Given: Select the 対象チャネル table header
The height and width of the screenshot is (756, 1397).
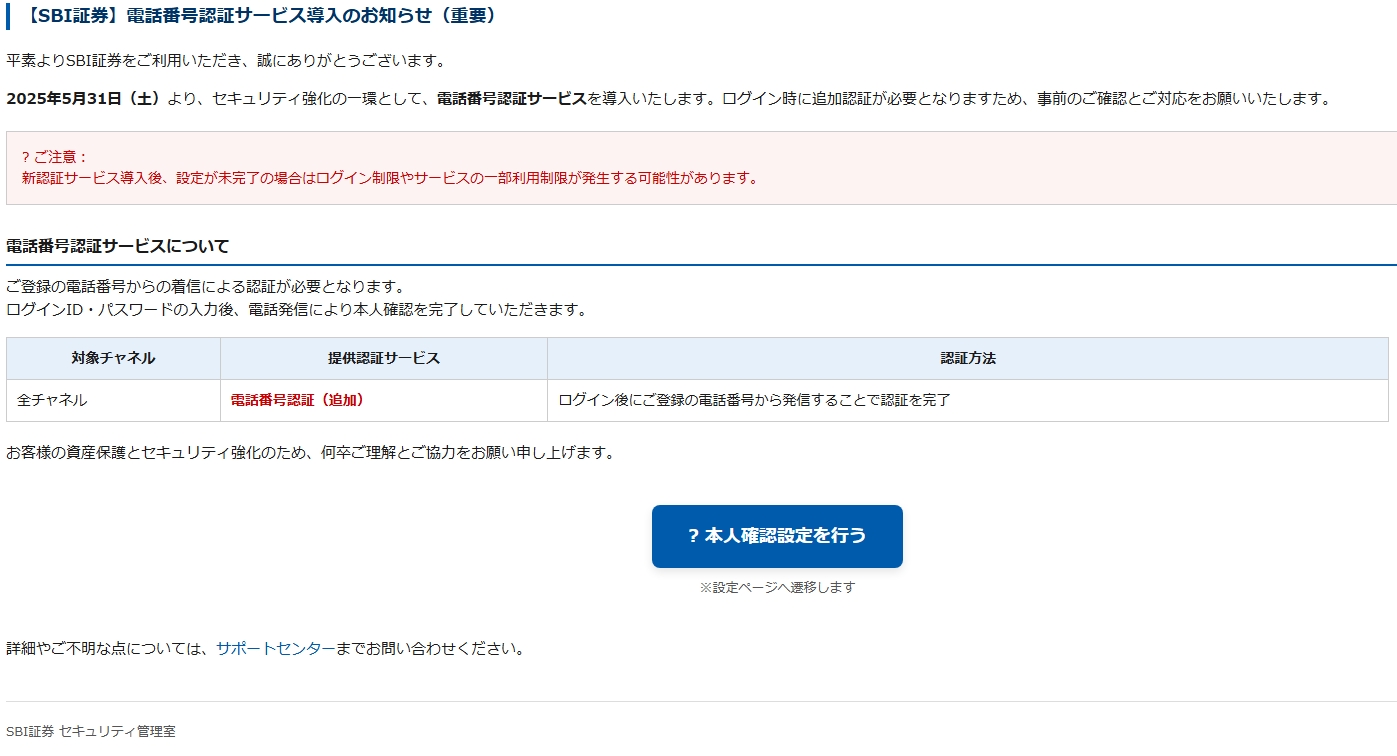Looking at the screenshot, I should [x=113, y=358].
